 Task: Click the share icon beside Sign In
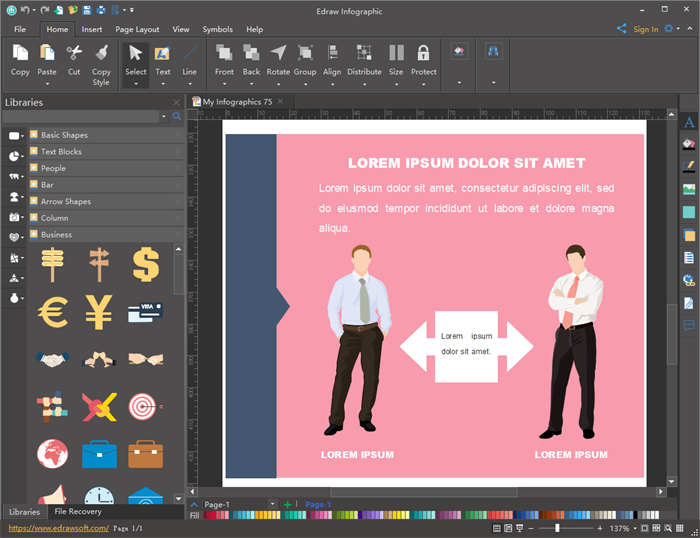coord(622,29)
